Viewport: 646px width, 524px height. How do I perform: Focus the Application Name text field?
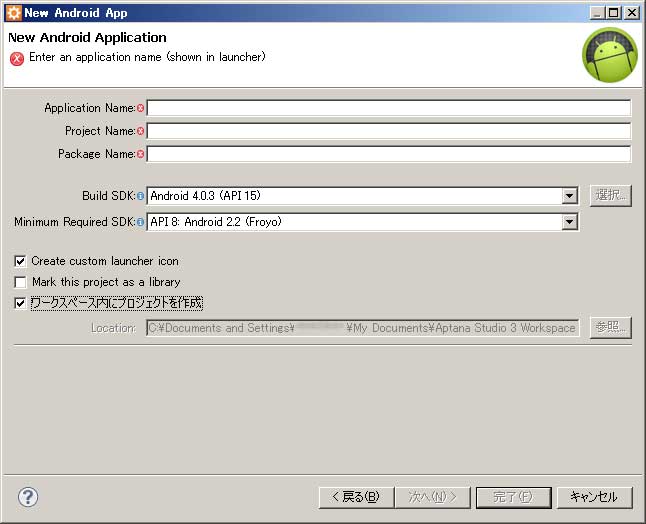[388, 108]
